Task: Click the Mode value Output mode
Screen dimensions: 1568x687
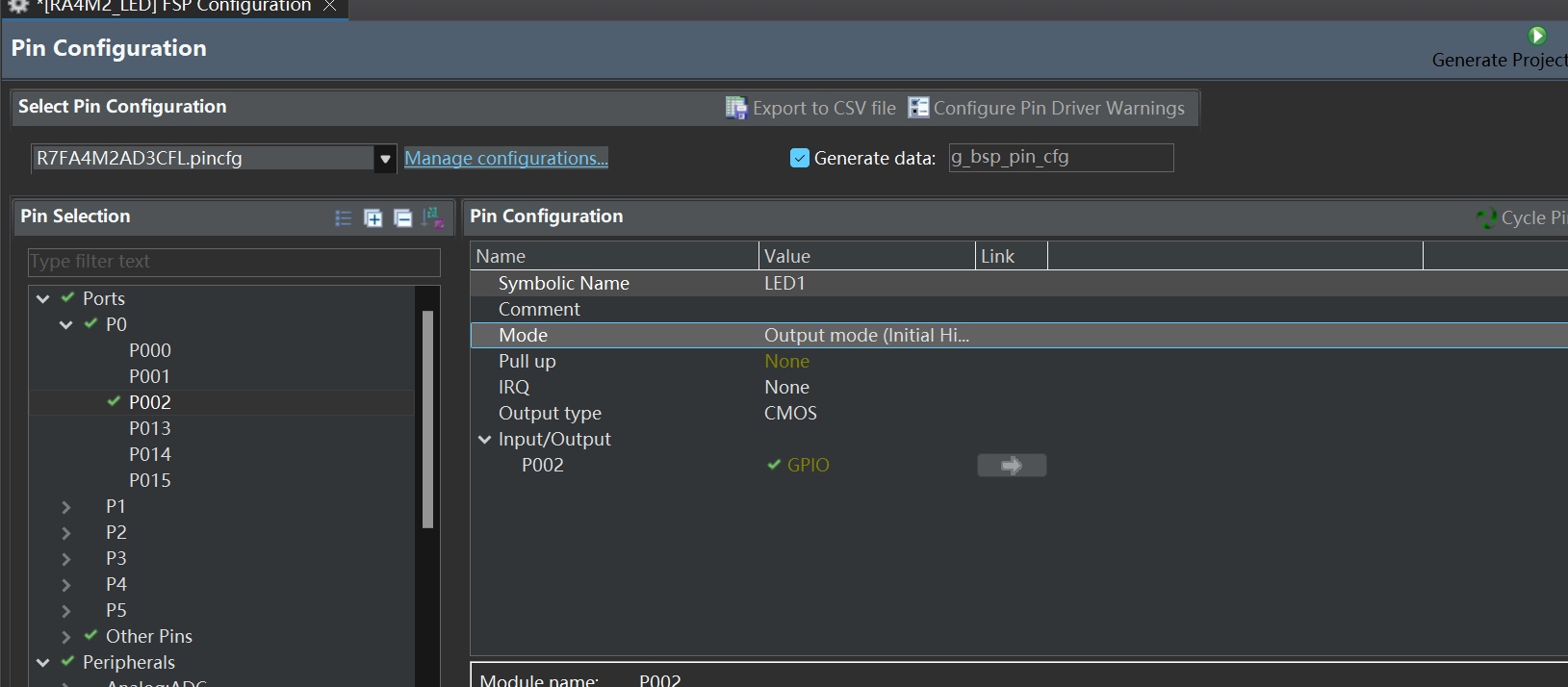Action: [x=866, y=336]
